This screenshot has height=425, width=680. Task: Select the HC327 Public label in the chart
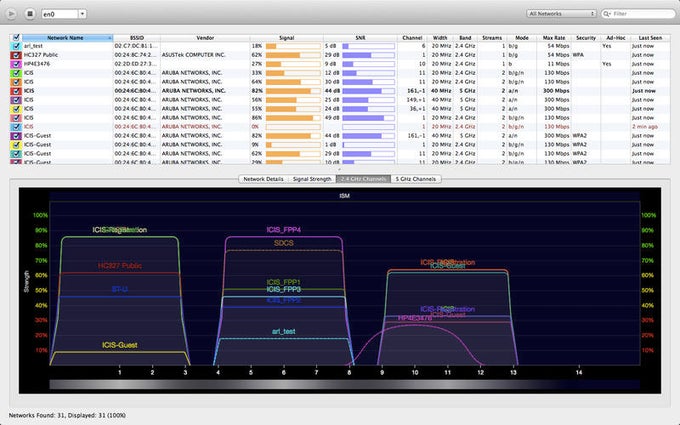coord(120,266)
